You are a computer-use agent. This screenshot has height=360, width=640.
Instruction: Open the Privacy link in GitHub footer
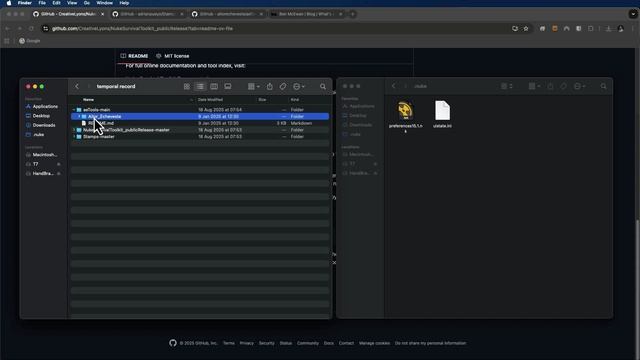(247, 343)
